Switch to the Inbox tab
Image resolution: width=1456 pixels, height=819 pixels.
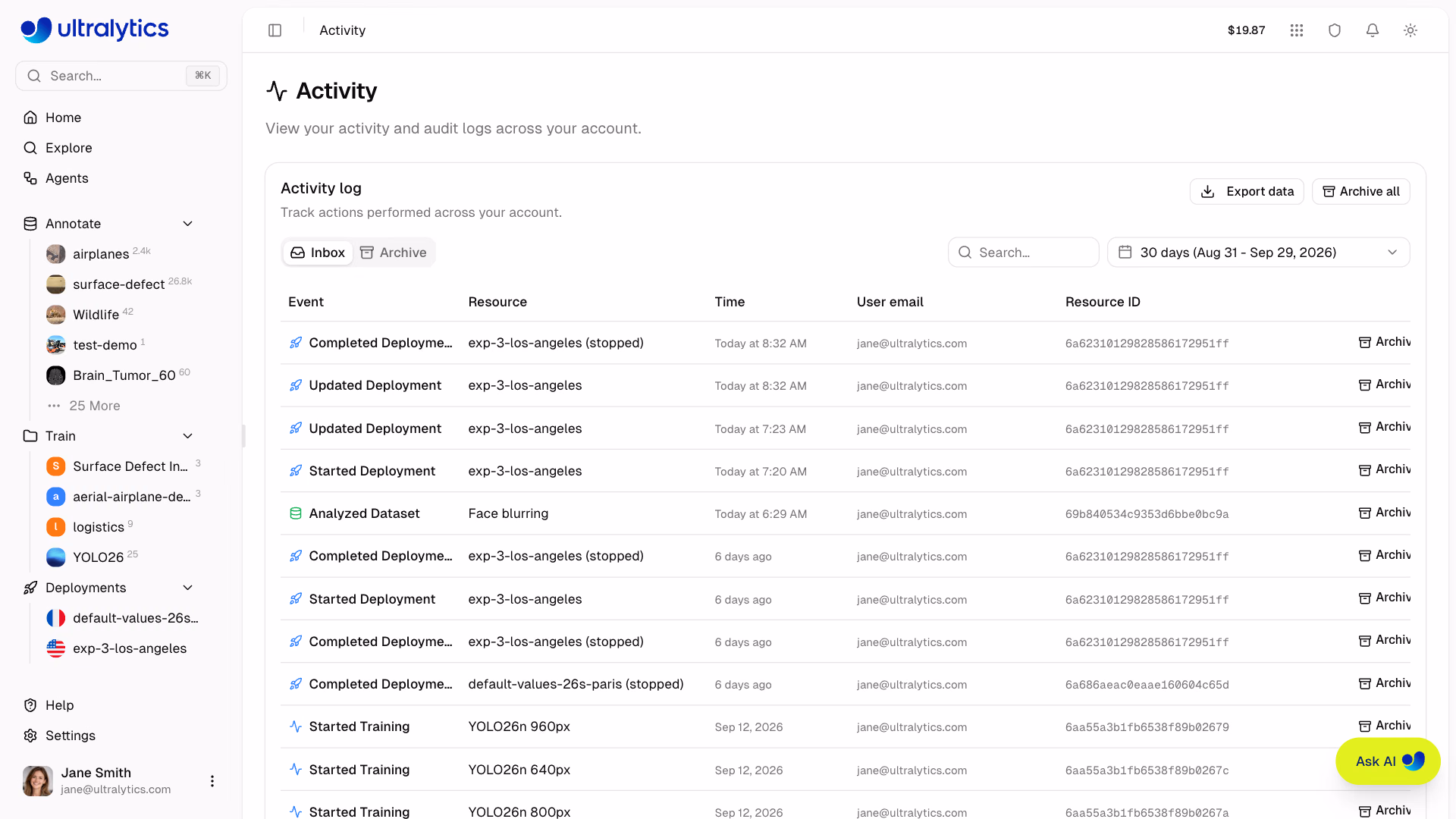(318, 253)
